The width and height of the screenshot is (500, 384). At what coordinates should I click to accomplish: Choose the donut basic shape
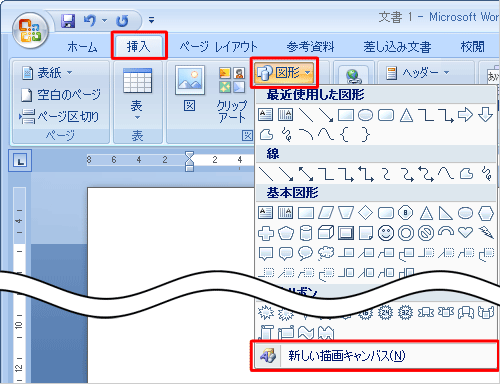406,233
